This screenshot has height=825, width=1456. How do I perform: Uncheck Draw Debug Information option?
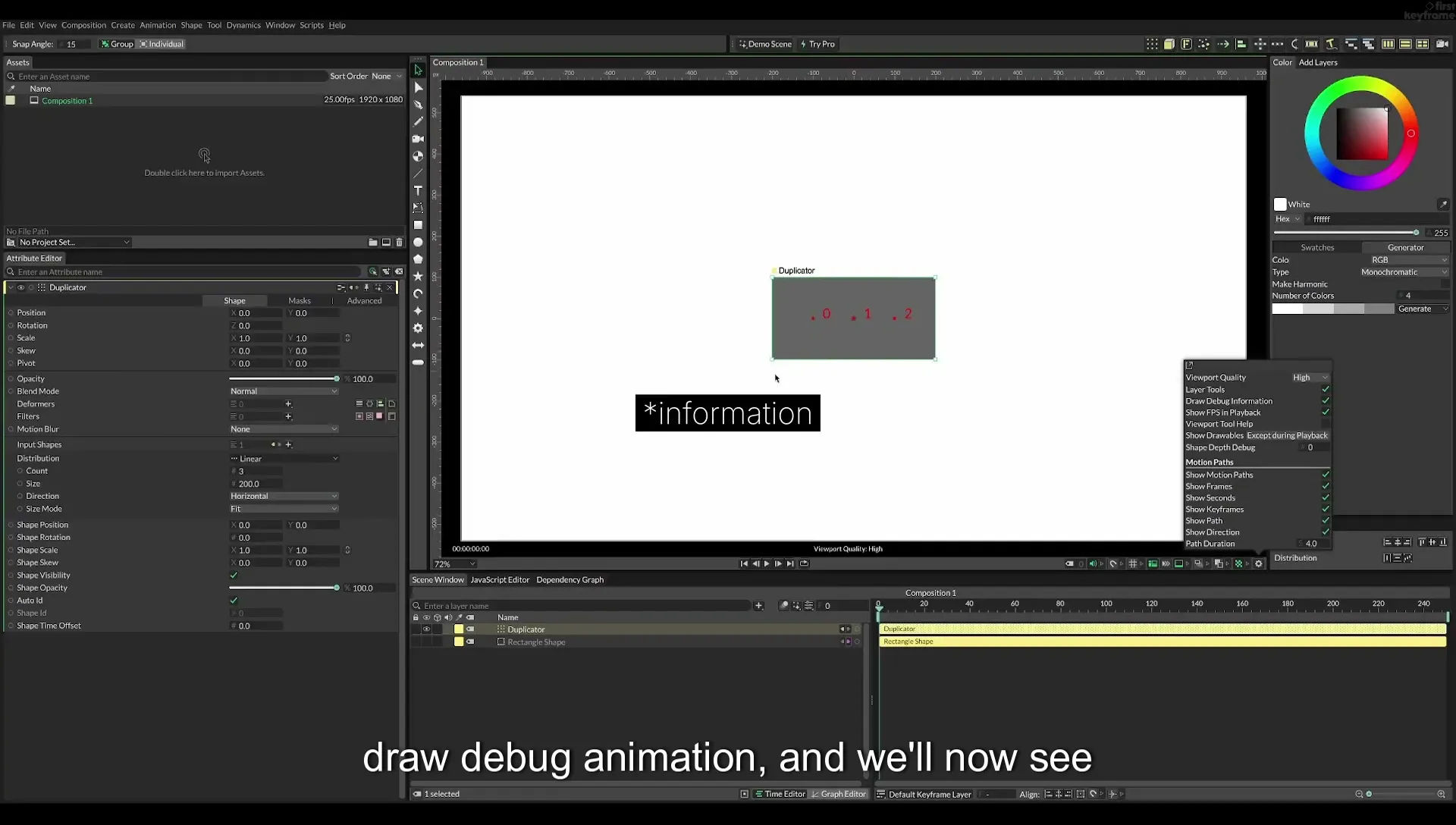1326,401
